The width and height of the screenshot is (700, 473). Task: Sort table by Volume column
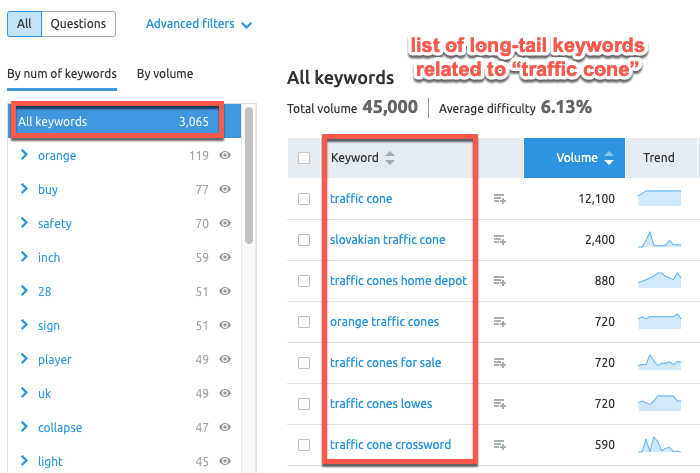point(584,158)
